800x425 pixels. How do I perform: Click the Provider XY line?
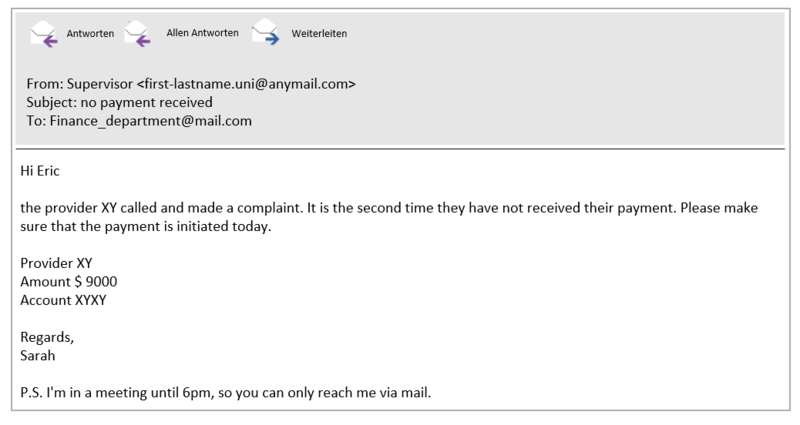56,263
